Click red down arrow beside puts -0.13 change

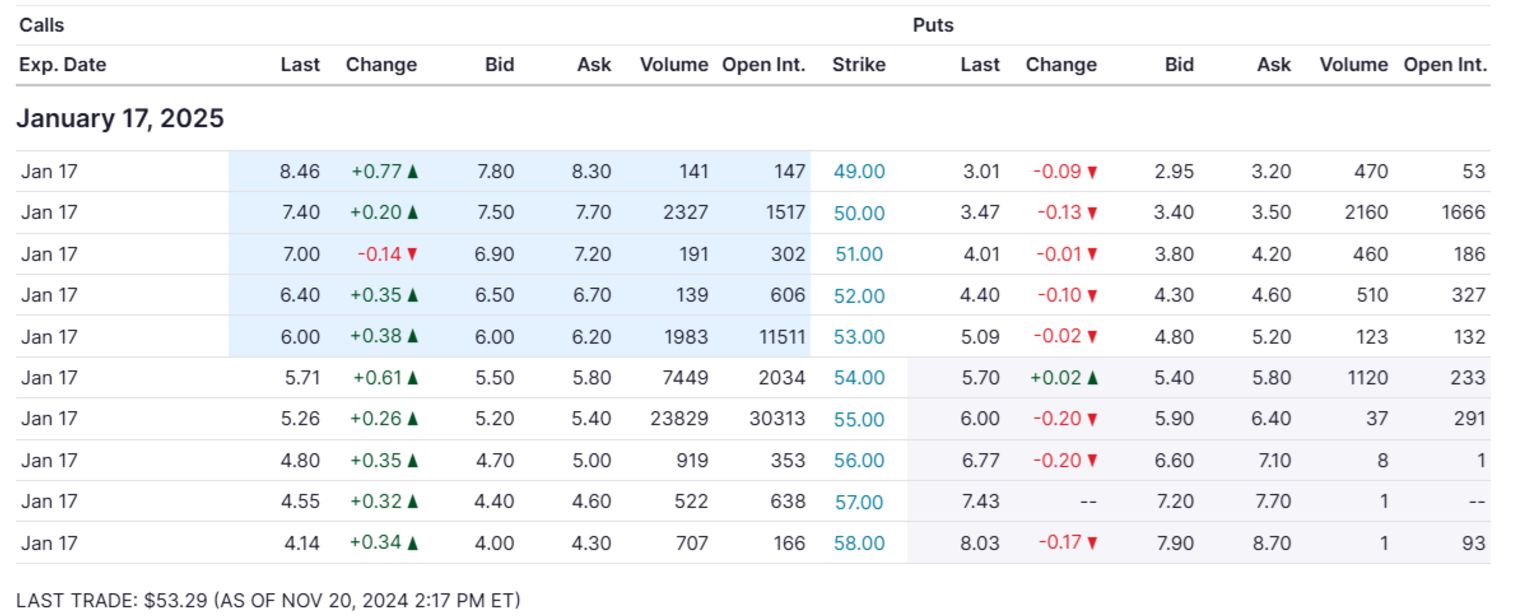(1092, 213)
